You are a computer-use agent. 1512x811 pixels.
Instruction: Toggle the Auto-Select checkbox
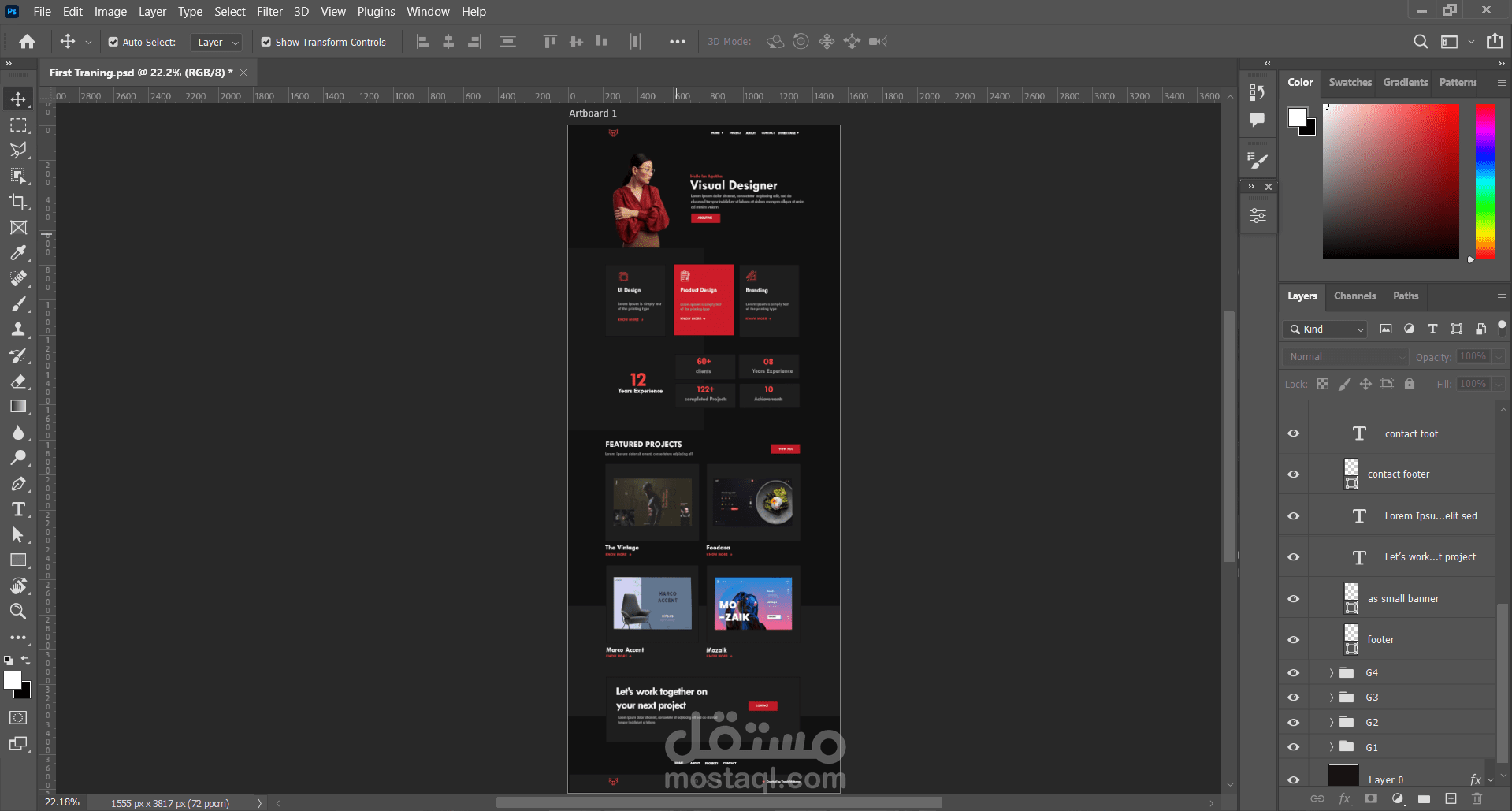tap(113, 42)
